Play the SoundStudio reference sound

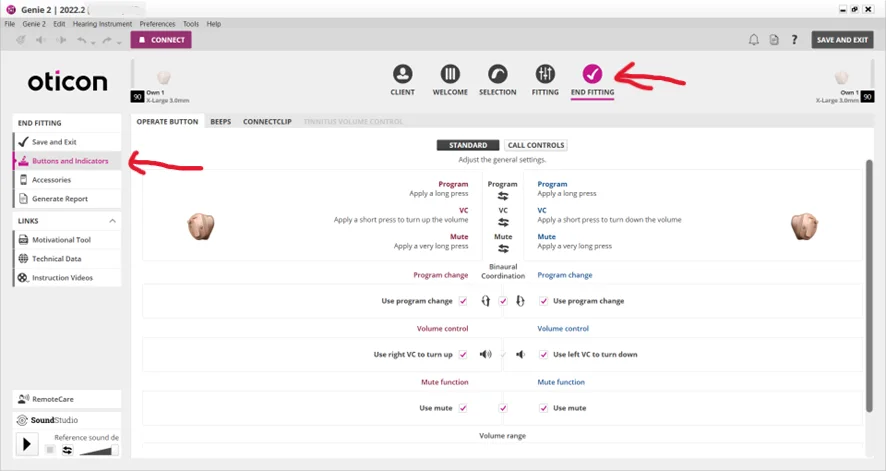27,444
